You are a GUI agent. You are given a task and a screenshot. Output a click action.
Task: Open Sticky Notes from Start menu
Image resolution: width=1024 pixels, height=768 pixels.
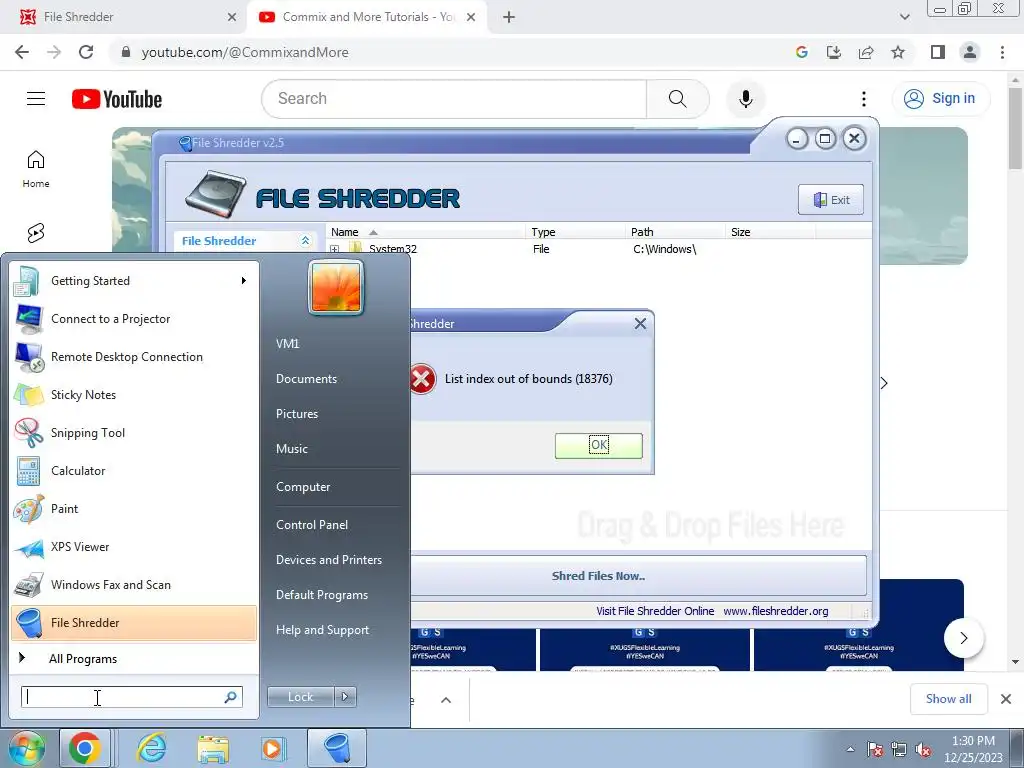click(134, 394)
